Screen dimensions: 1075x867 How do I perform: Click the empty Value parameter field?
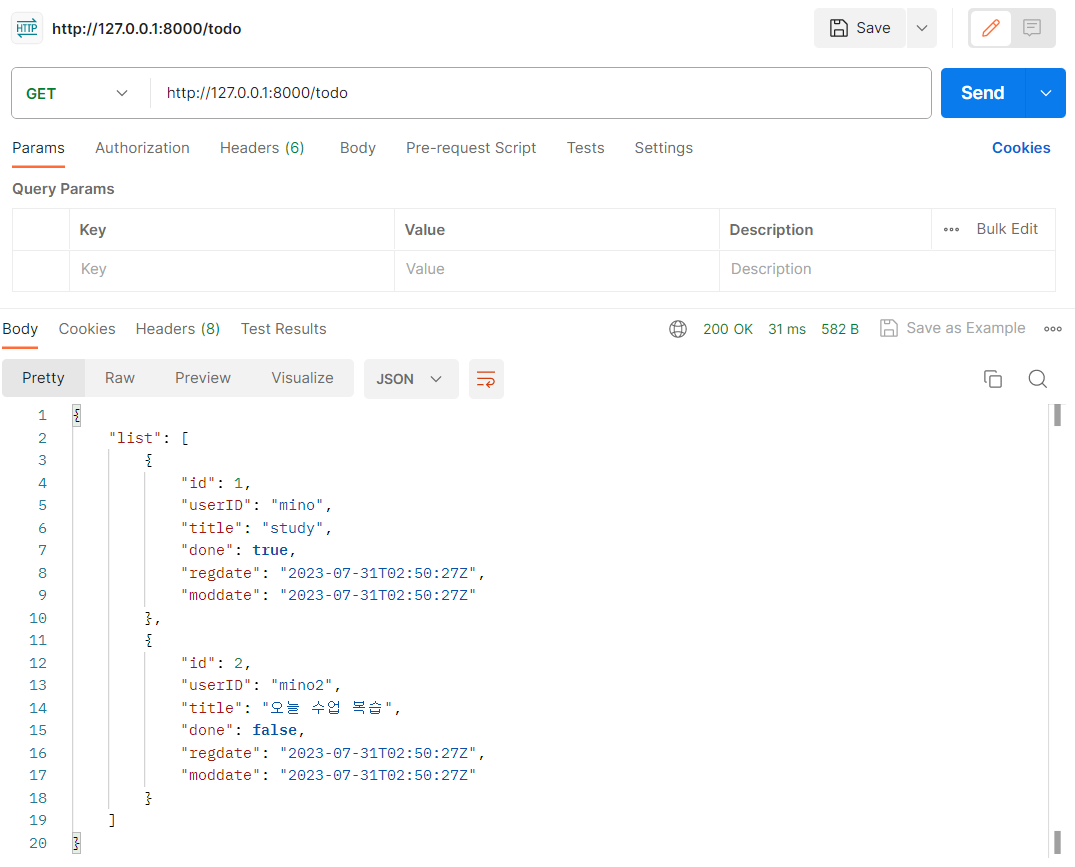pyautogui.click(x=557, y=269)
